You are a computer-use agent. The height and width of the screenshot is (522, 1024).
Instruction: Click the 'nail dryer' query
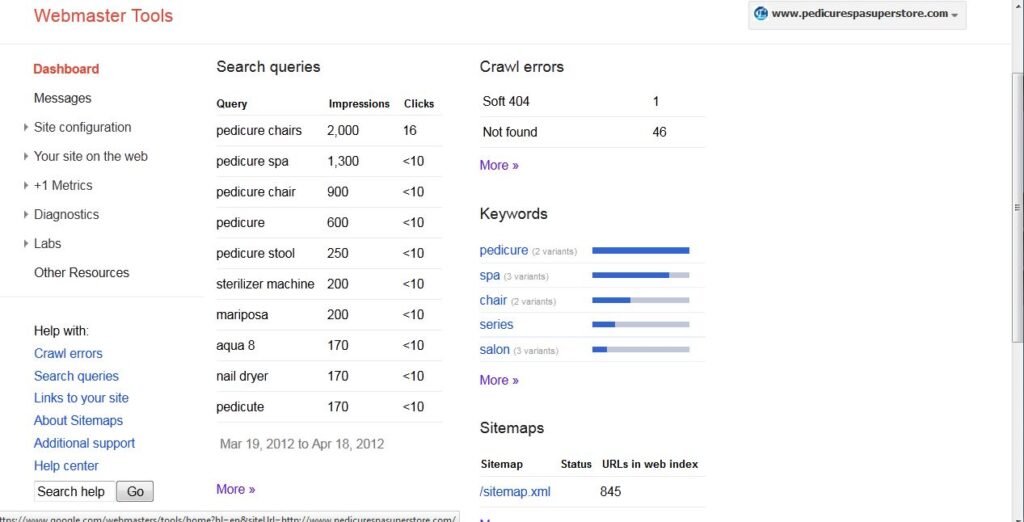point(242,376)
